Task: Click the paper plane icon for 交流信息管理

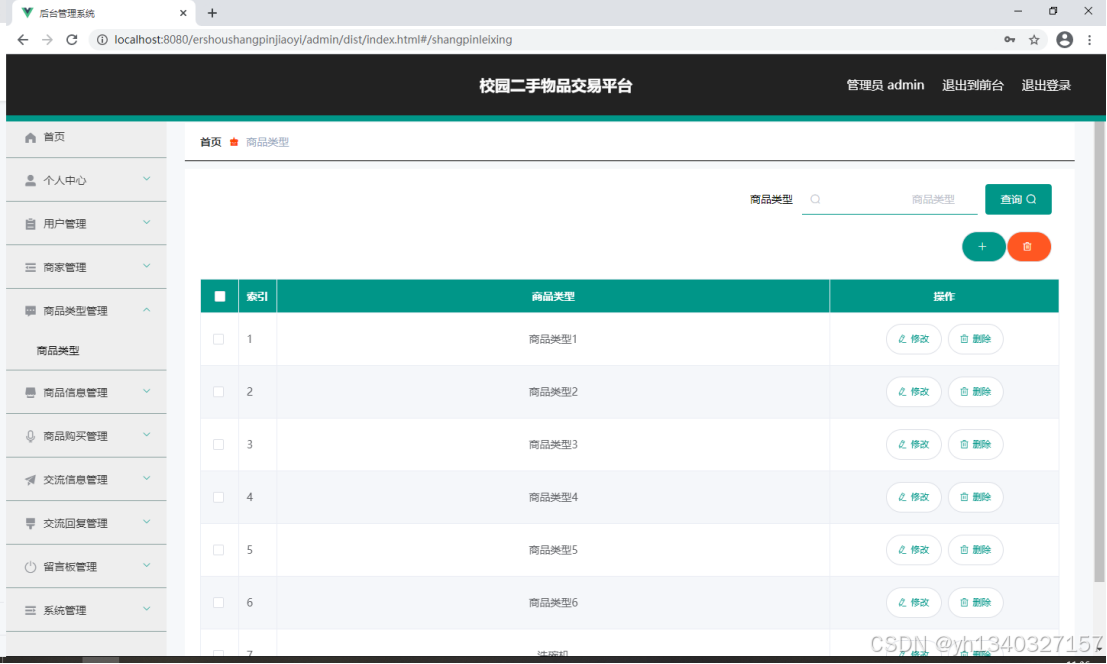Action: coord(30,480)
